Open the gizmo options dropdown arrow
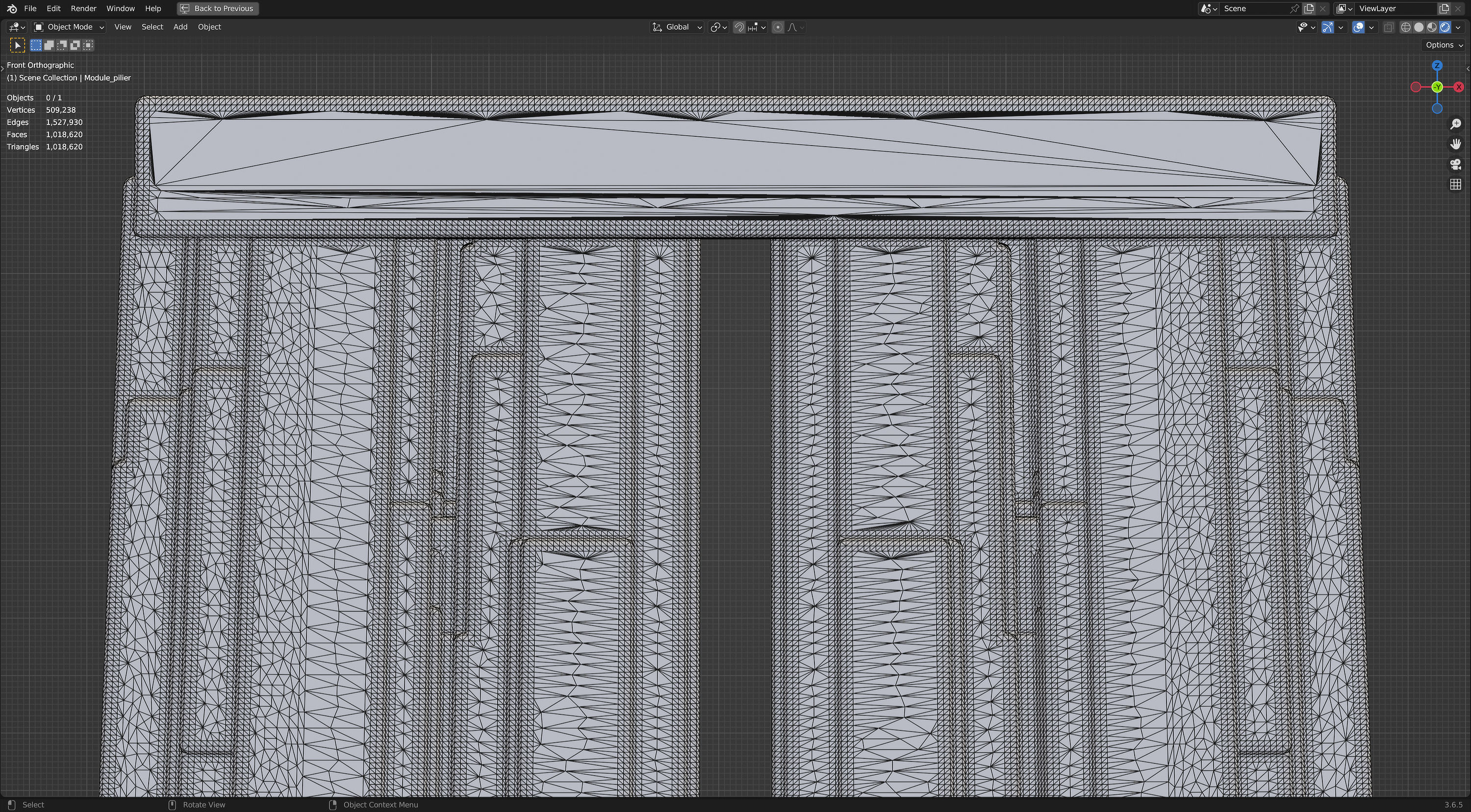Screen dimensions: 1471x812 pyautogui.click(x=1341, y=27)
